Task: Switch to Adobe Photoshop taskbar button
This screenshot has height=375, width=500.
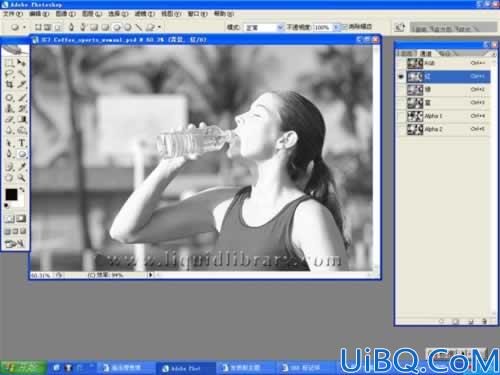Action: 186,368
